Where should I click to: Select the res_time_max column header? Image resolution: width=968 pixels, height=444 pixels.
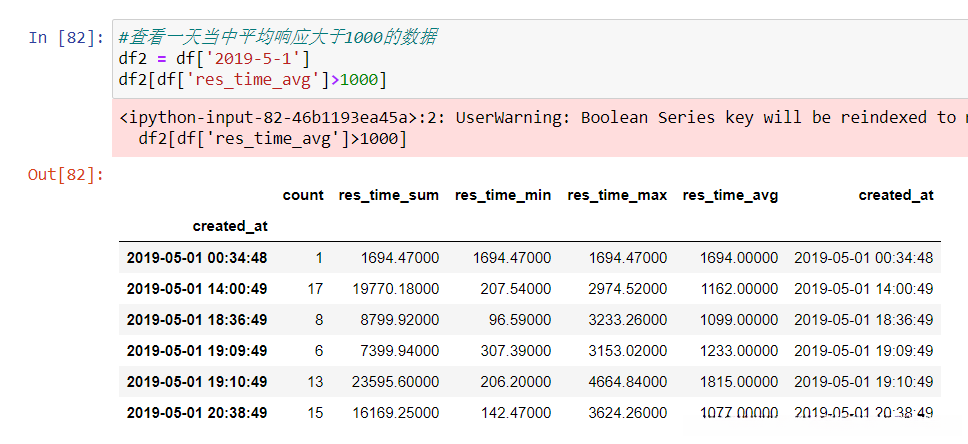[x=617, y=195]
